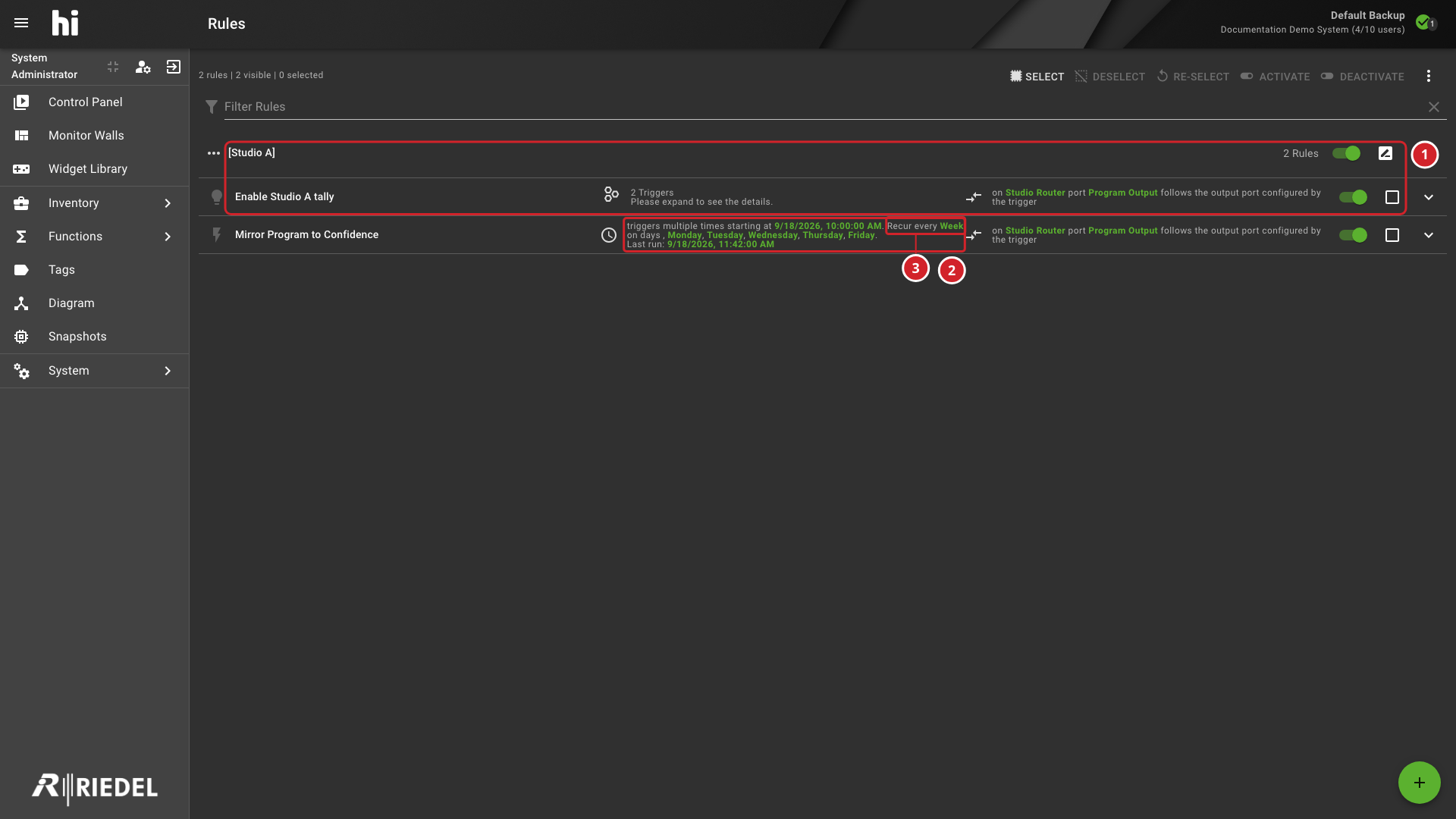Click the clock schedule trigger icon
The width and height of the screenshot is (1456, 819).
[x=609, y=235]
